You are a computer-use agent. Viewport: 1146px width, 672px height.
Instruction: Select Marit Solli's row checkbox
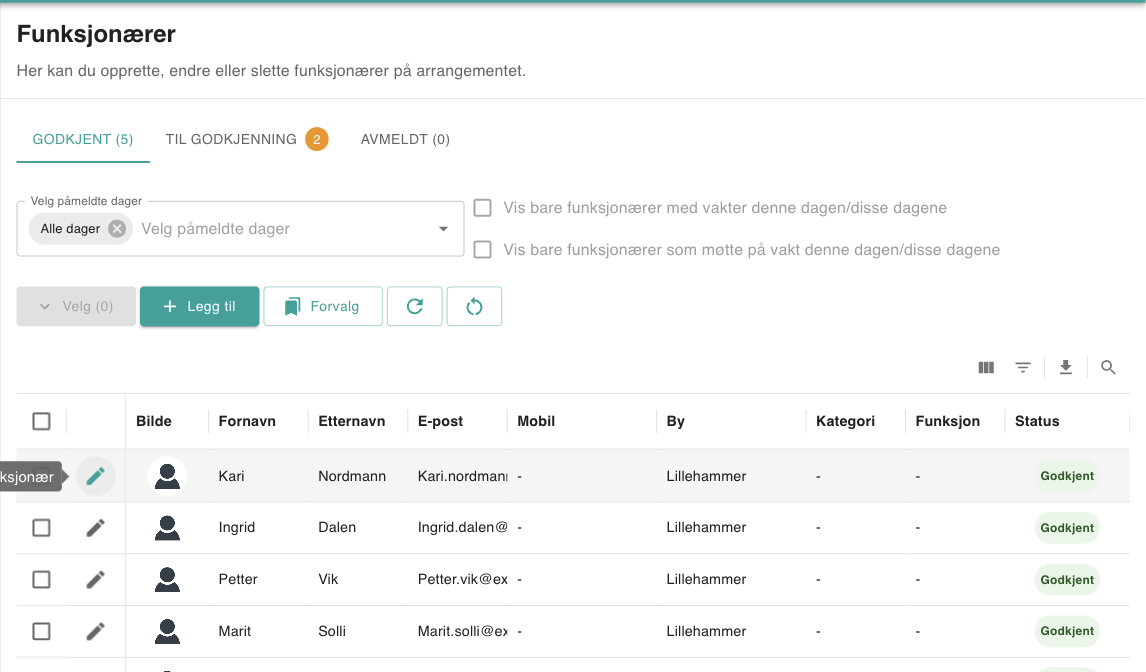(x=42, y=631)
